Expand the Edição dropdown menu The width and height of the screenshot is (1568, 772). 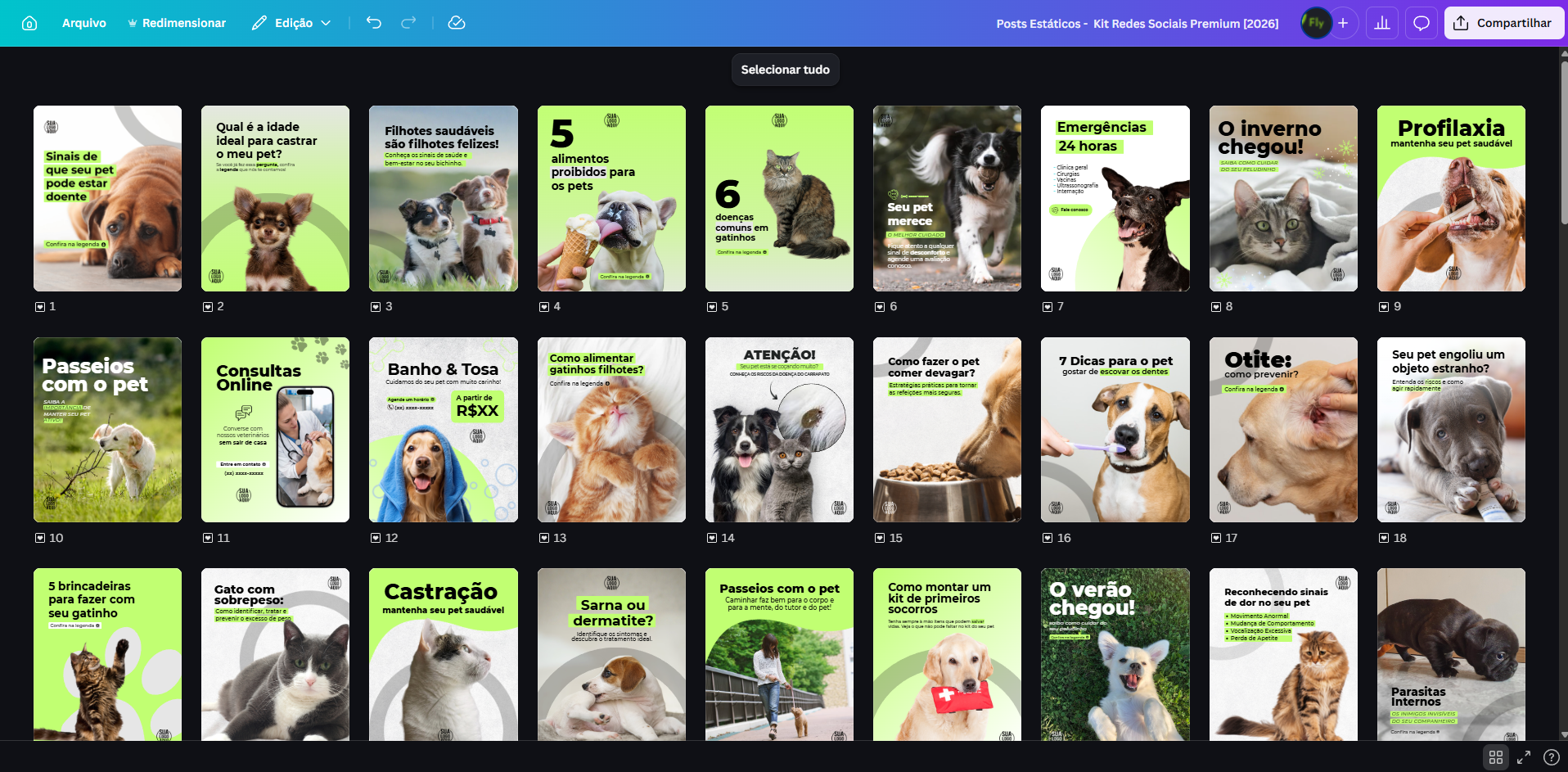(291, 23)
